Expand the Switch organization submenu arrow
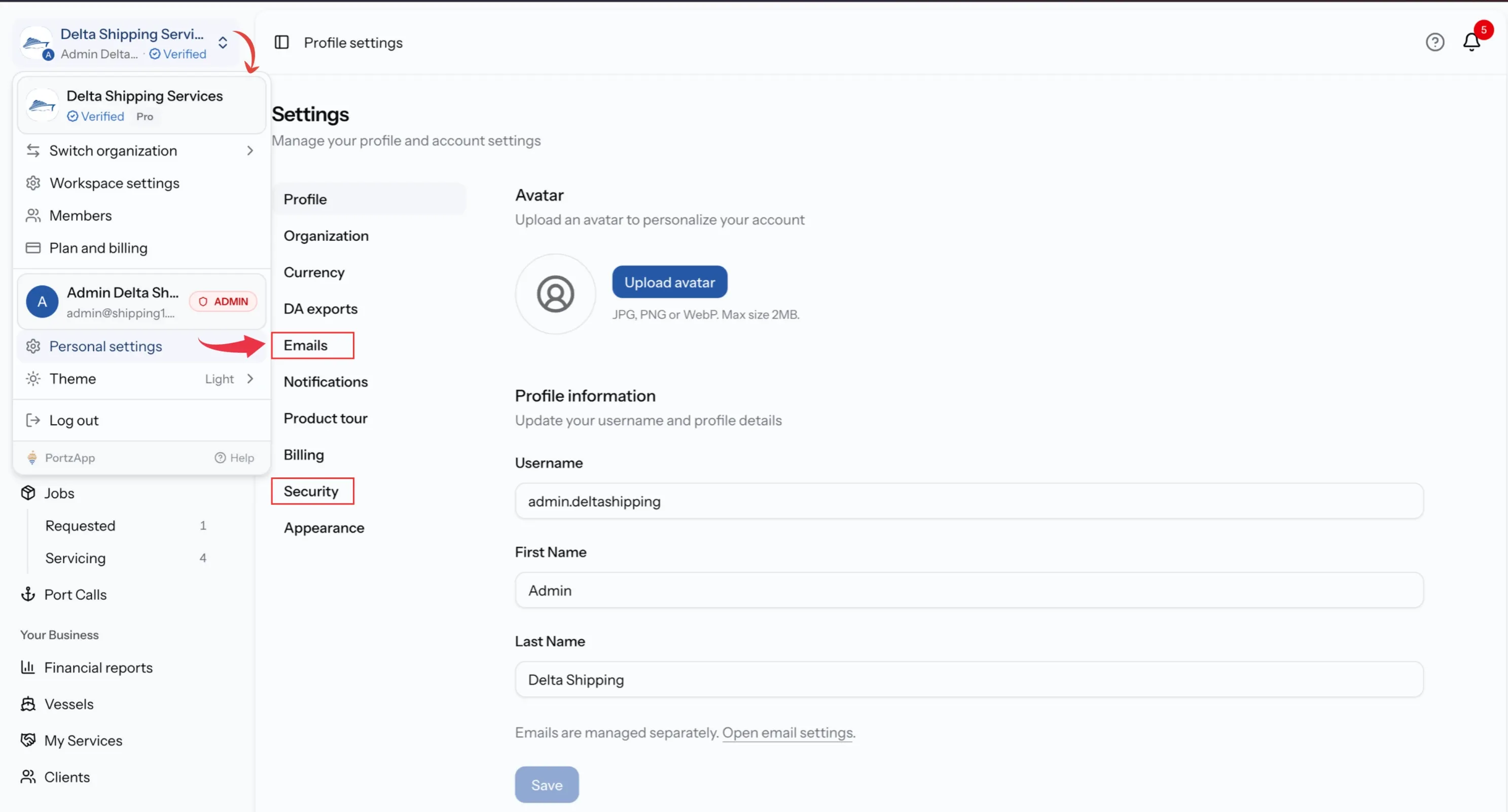 point(250,151)
